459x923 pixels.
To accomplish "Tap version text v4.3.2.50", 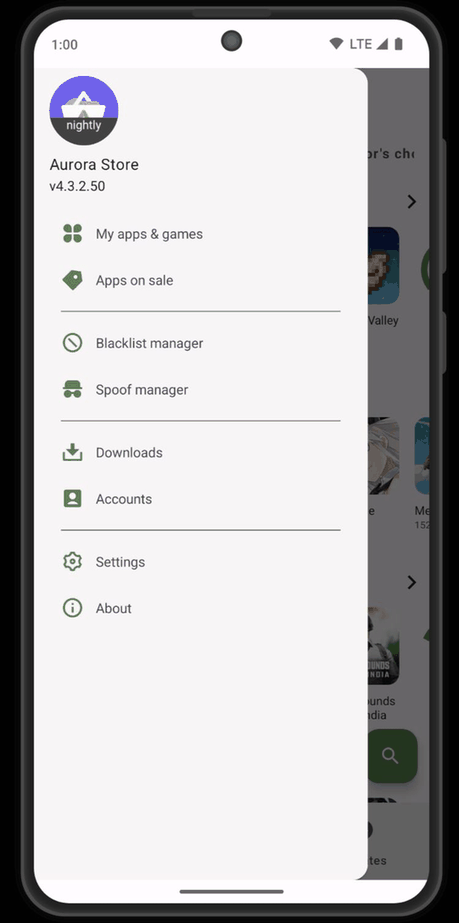I will click(77, 187).
